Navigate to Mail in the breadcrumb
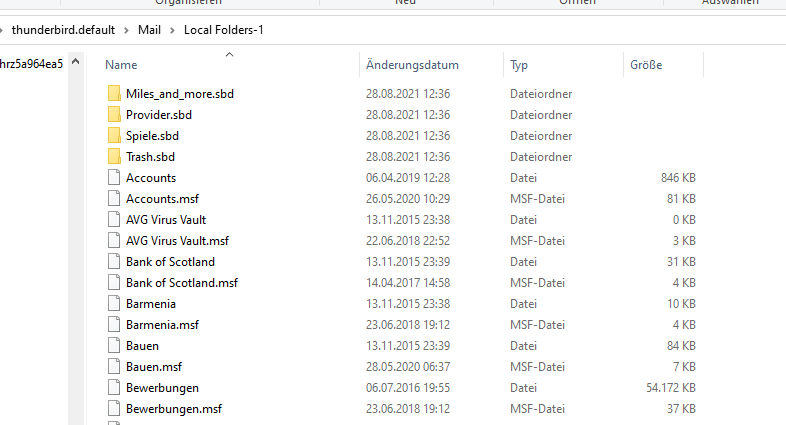786x425 pixels. [x=149, y=30]
